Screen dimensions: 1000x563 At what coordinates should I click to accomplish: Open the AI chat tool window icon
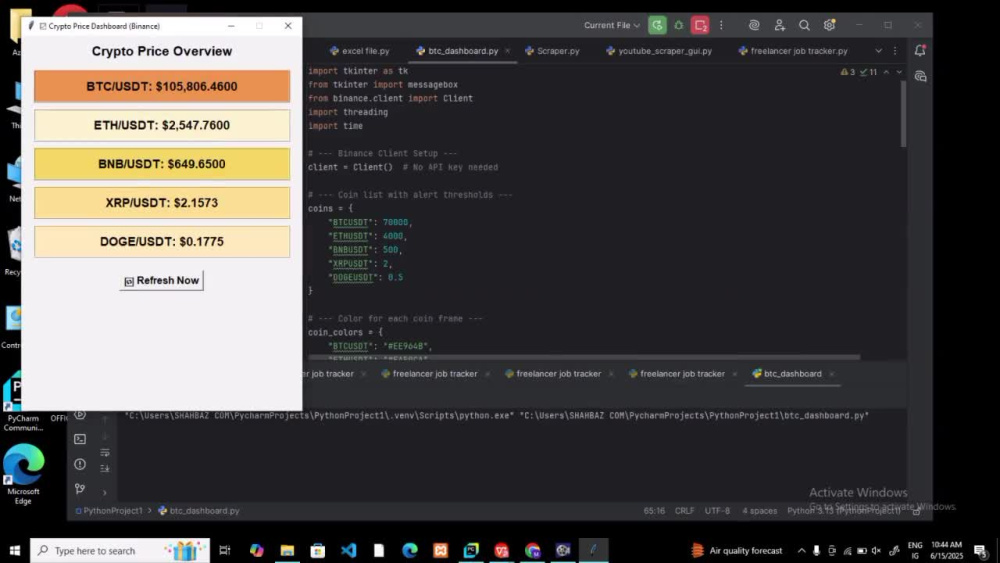pos(920,77)
